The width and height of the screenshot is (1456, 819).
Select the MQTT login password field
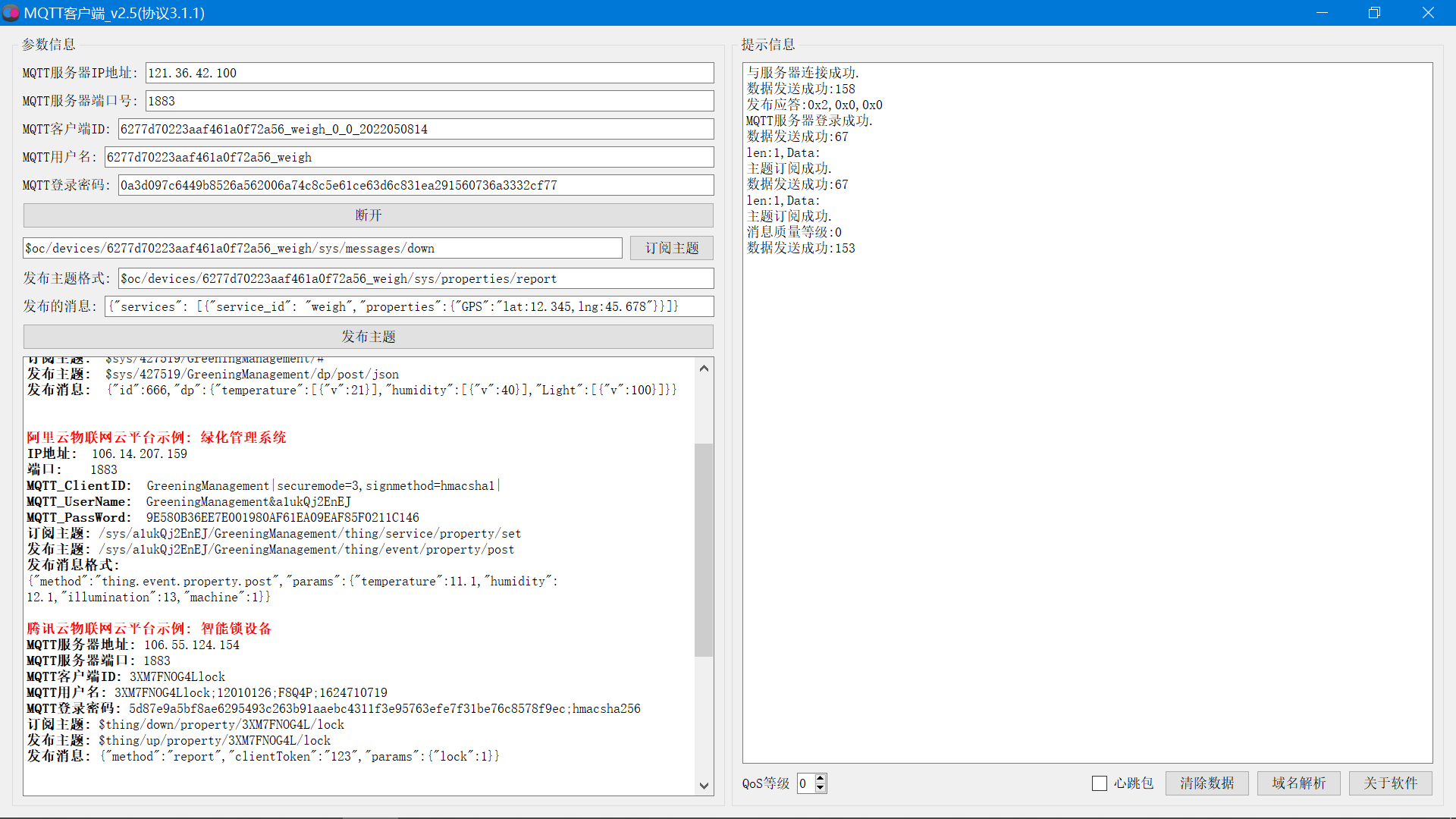(x=416, y=185)
